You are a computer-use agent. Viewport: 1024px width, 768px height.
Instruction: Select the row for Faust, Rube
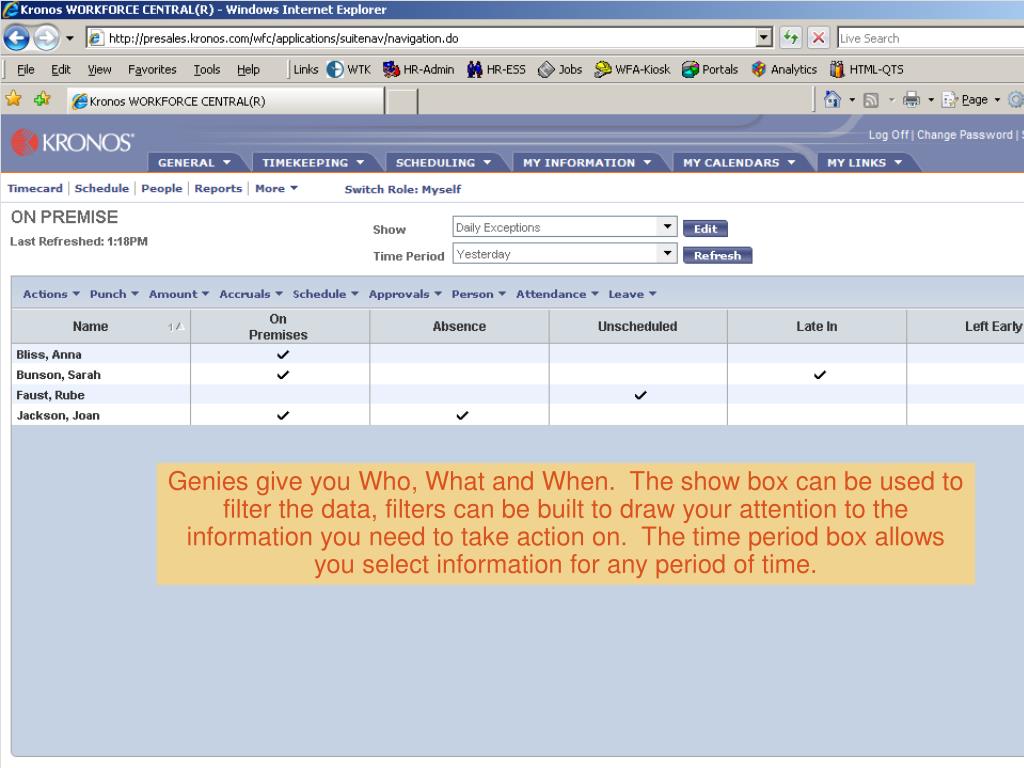click(x=517, y=395)
